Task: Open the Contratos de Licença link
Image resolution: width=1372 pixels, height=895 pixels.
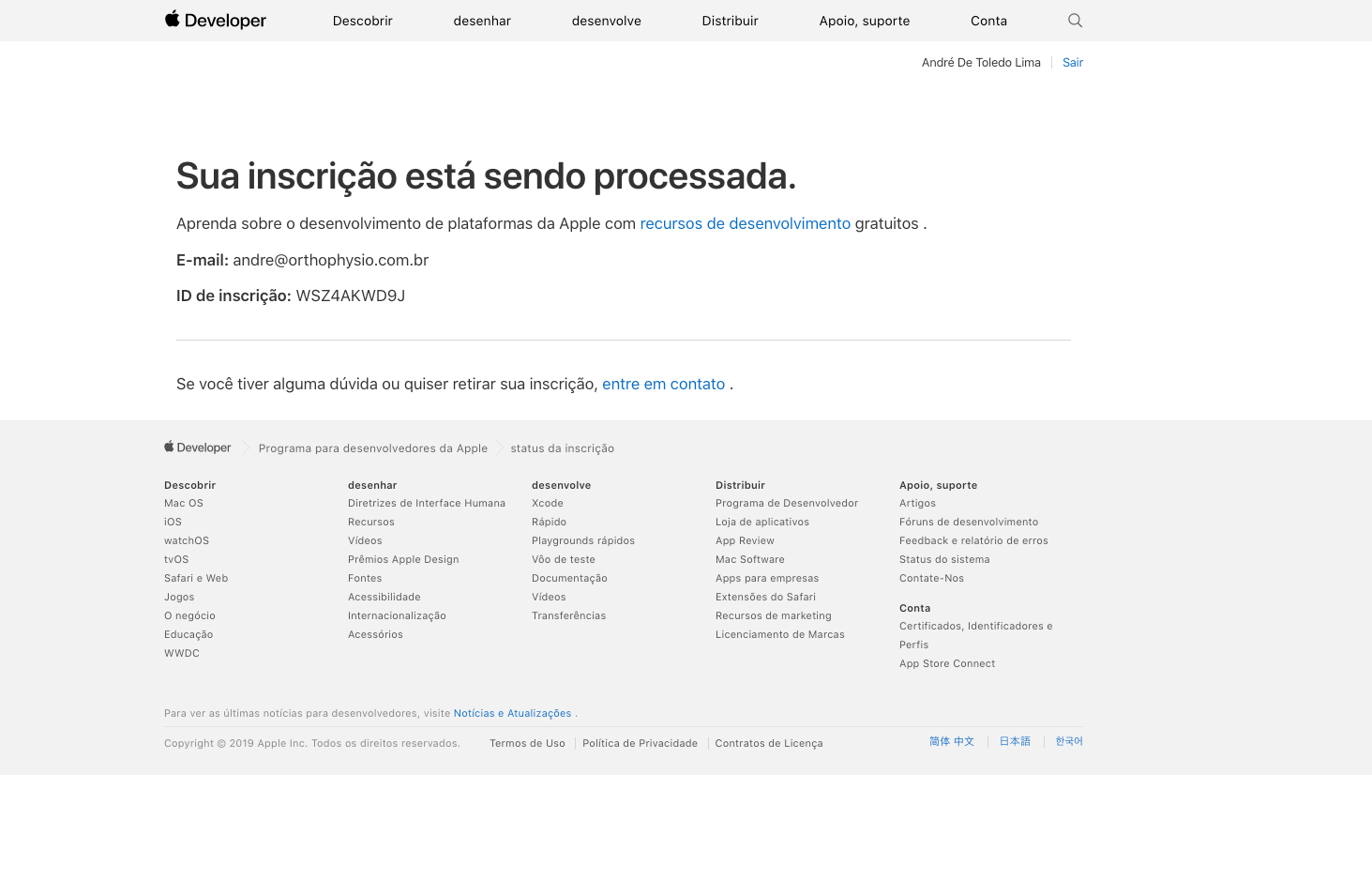Action: coord(769,743)
